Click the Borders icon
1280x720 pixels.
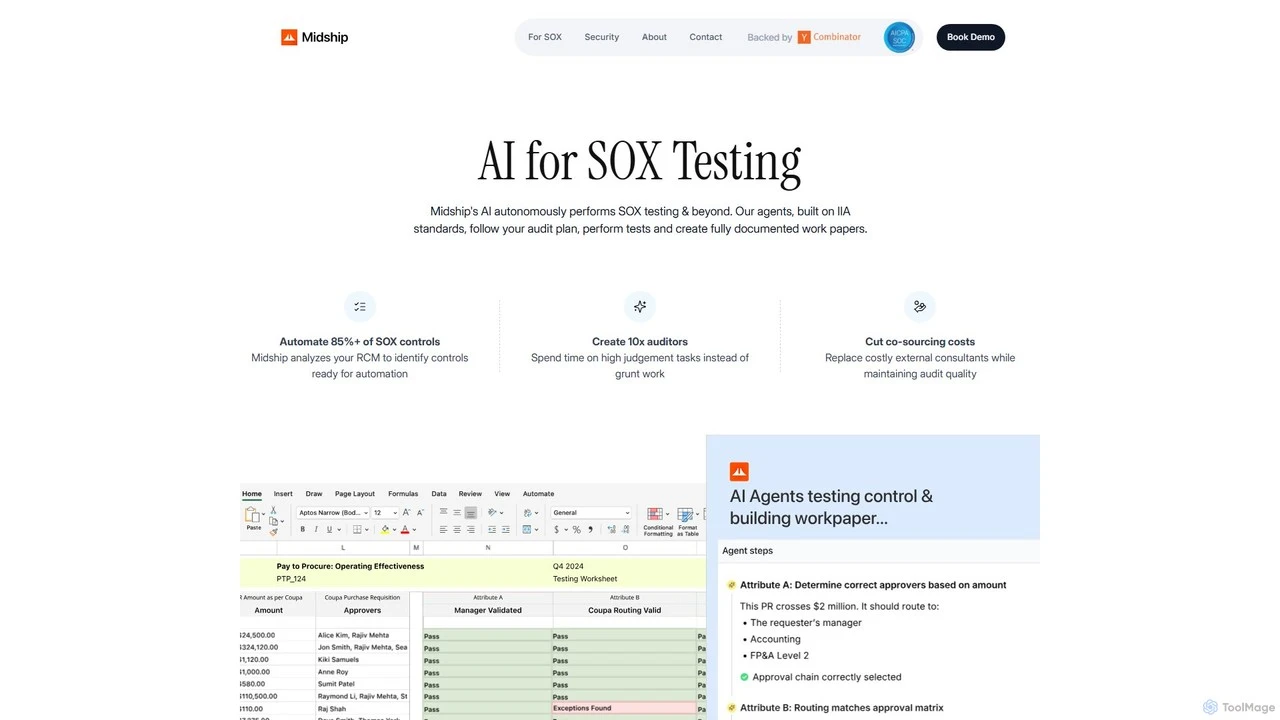[357, 530]
